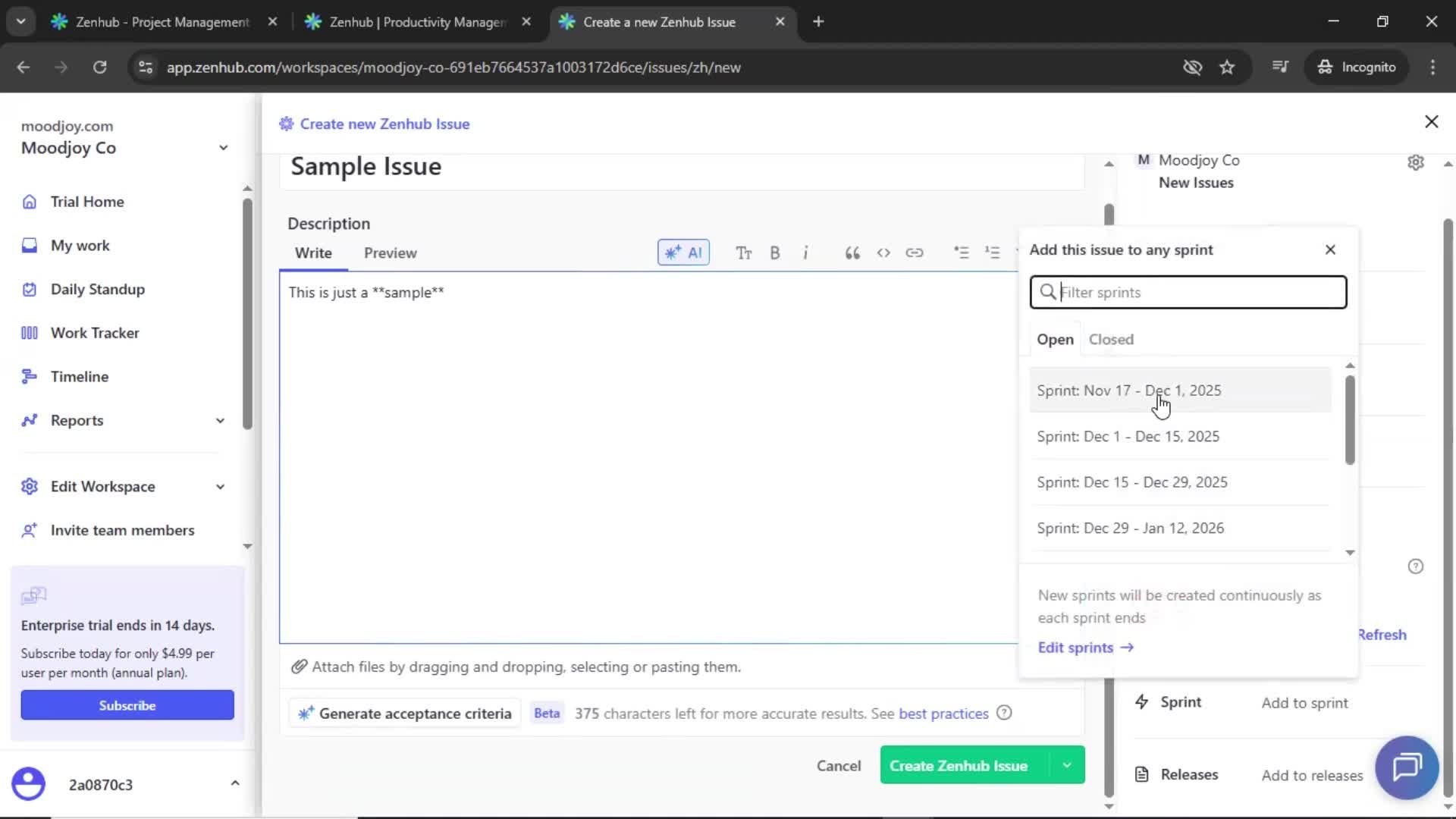Open the chat bubble in the corner

pyautogui.click(x=1407, y=767)
